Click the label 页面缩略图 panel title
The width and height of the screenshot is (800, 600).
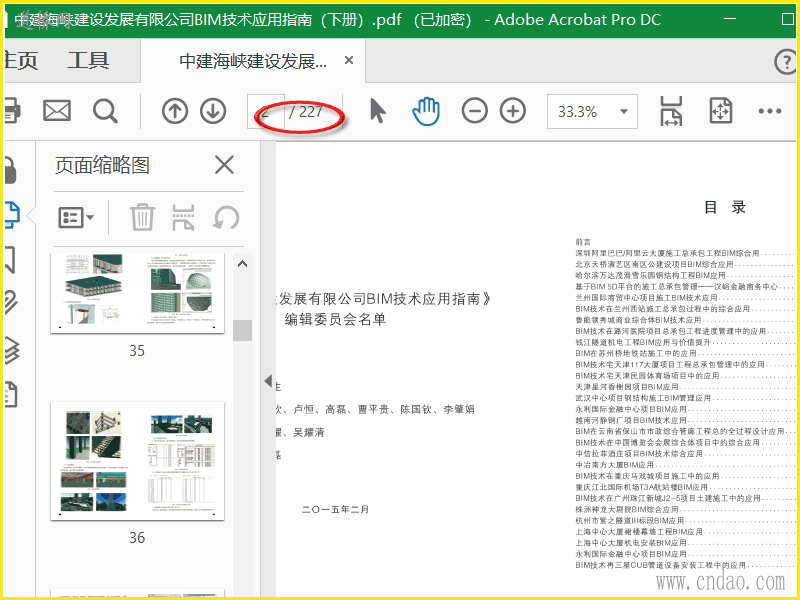coord(102,165)
